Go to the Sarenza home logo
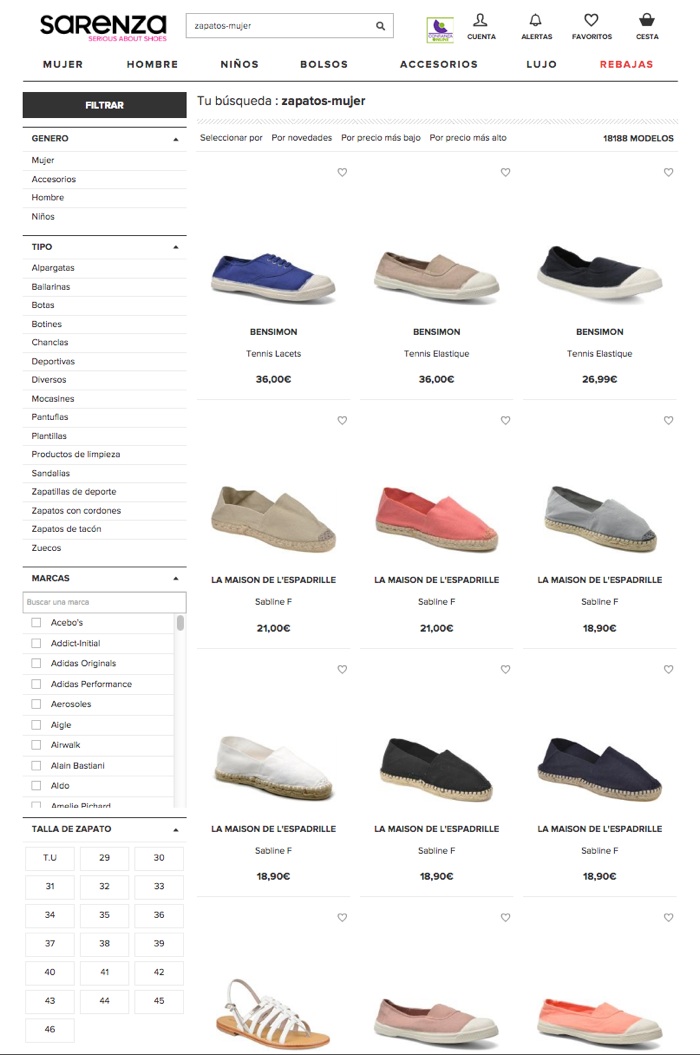 103,27
